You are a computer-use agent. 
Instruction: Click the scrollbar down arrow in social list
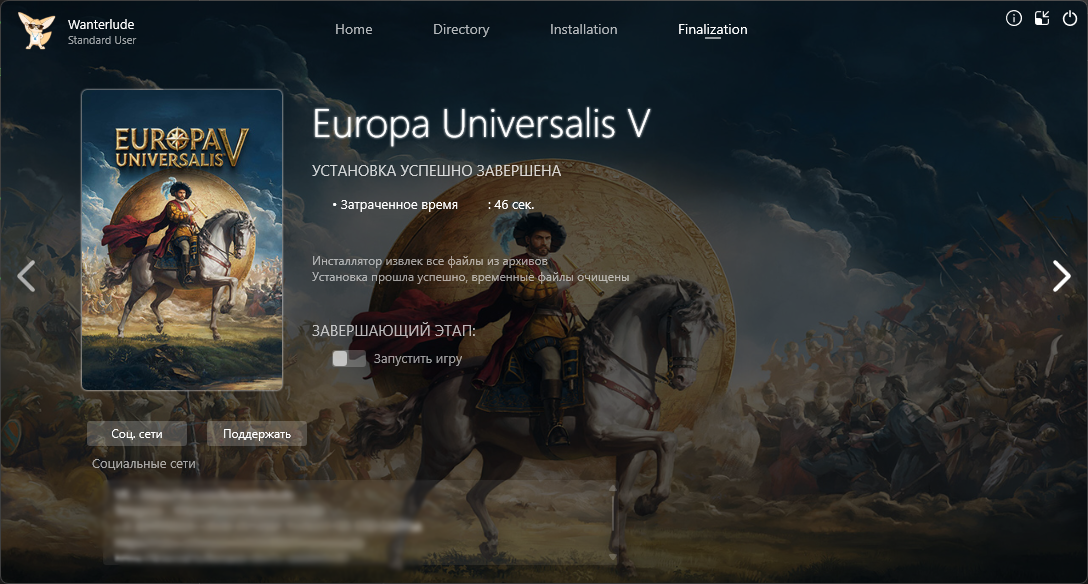point(612,556)
